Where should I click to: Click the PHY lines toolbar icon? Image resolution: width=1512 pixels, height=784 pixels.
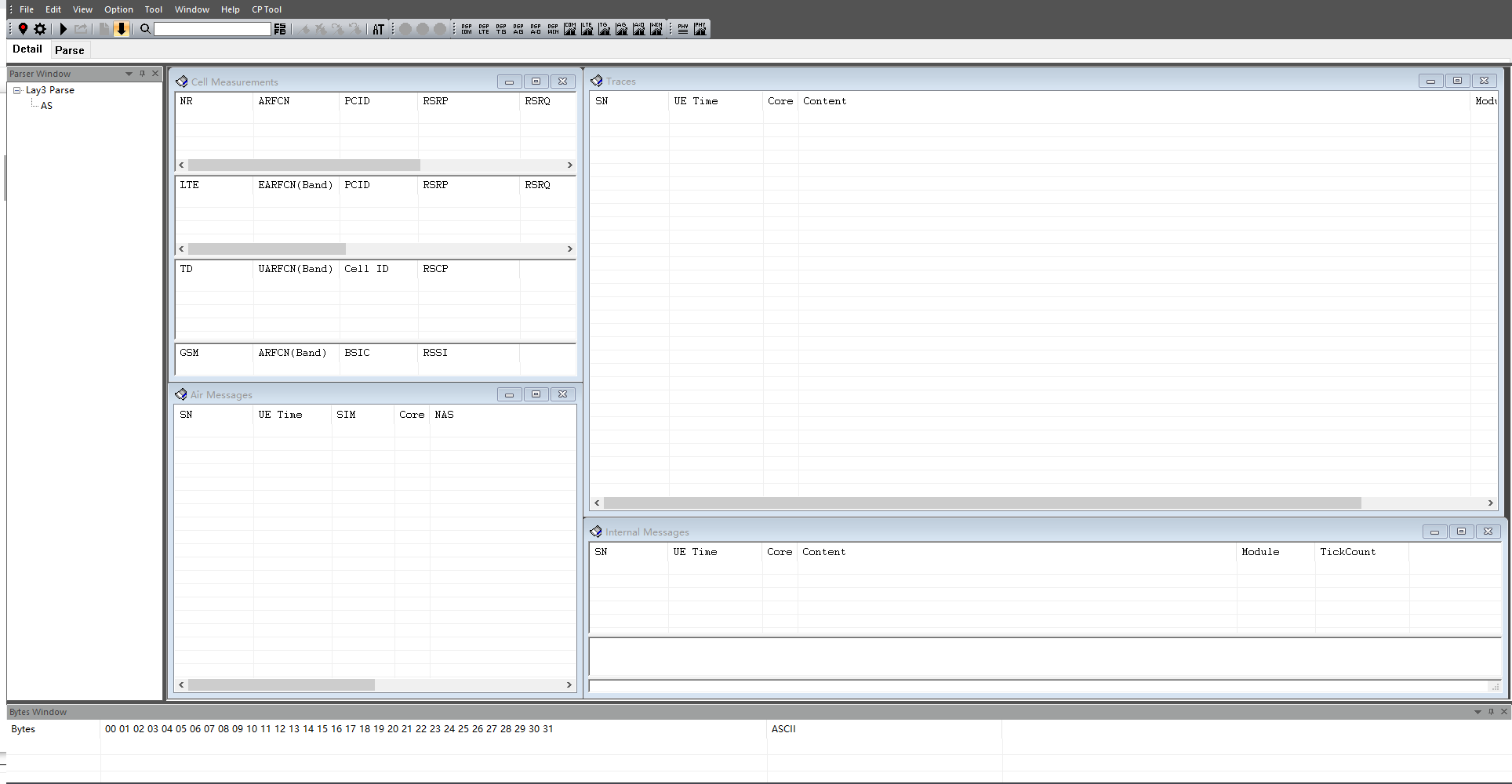[x=683, y=29]
